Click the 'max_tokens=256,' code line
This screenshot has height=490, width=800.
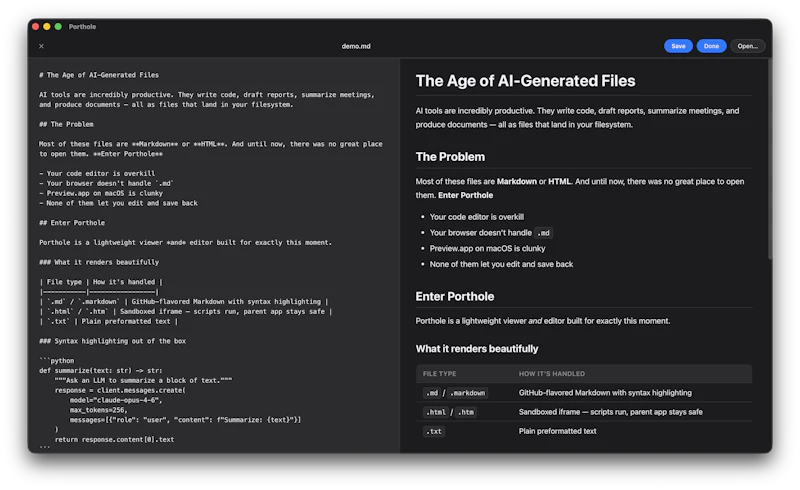[98, 410]
